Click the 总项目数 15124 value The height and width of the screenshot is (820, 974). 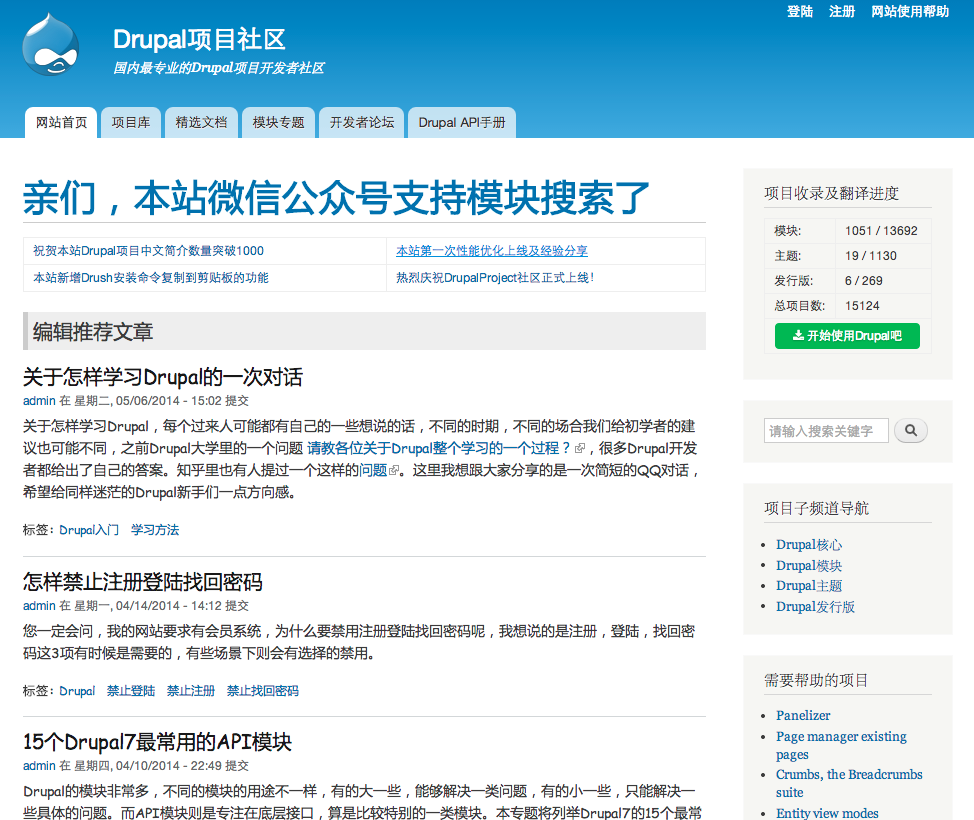[x=862, y=306]
